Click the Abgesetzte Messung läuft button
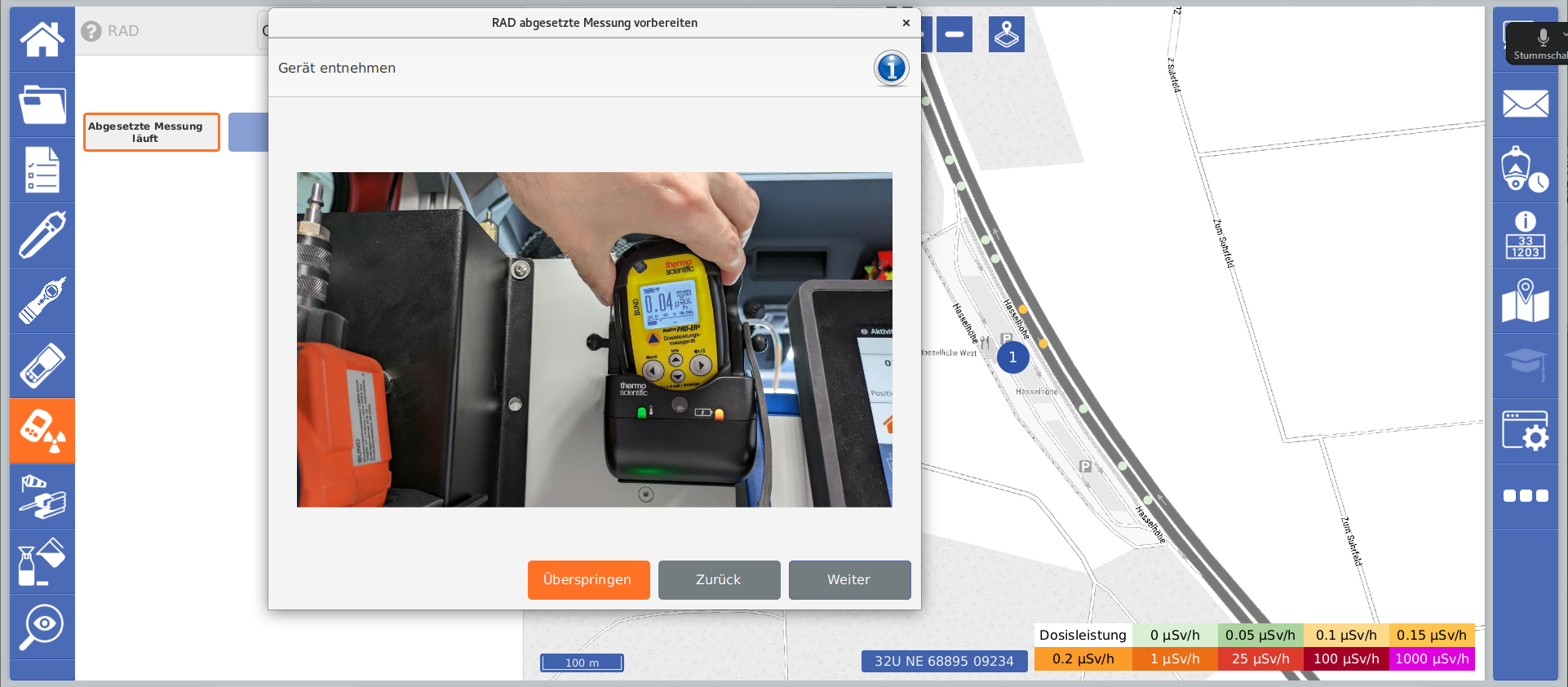 pos(152,132)
